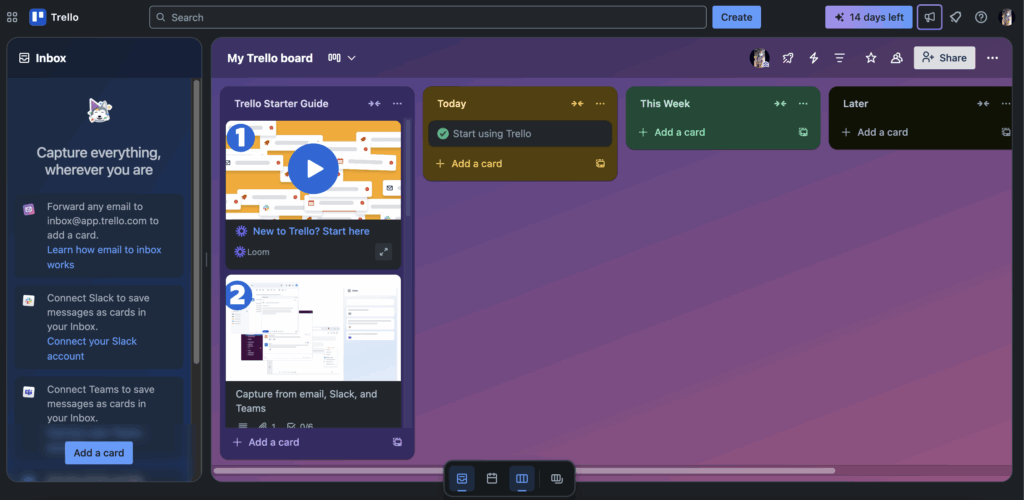Star the My Trello board
Screen dimensions: 1024x500
(871, 58)
